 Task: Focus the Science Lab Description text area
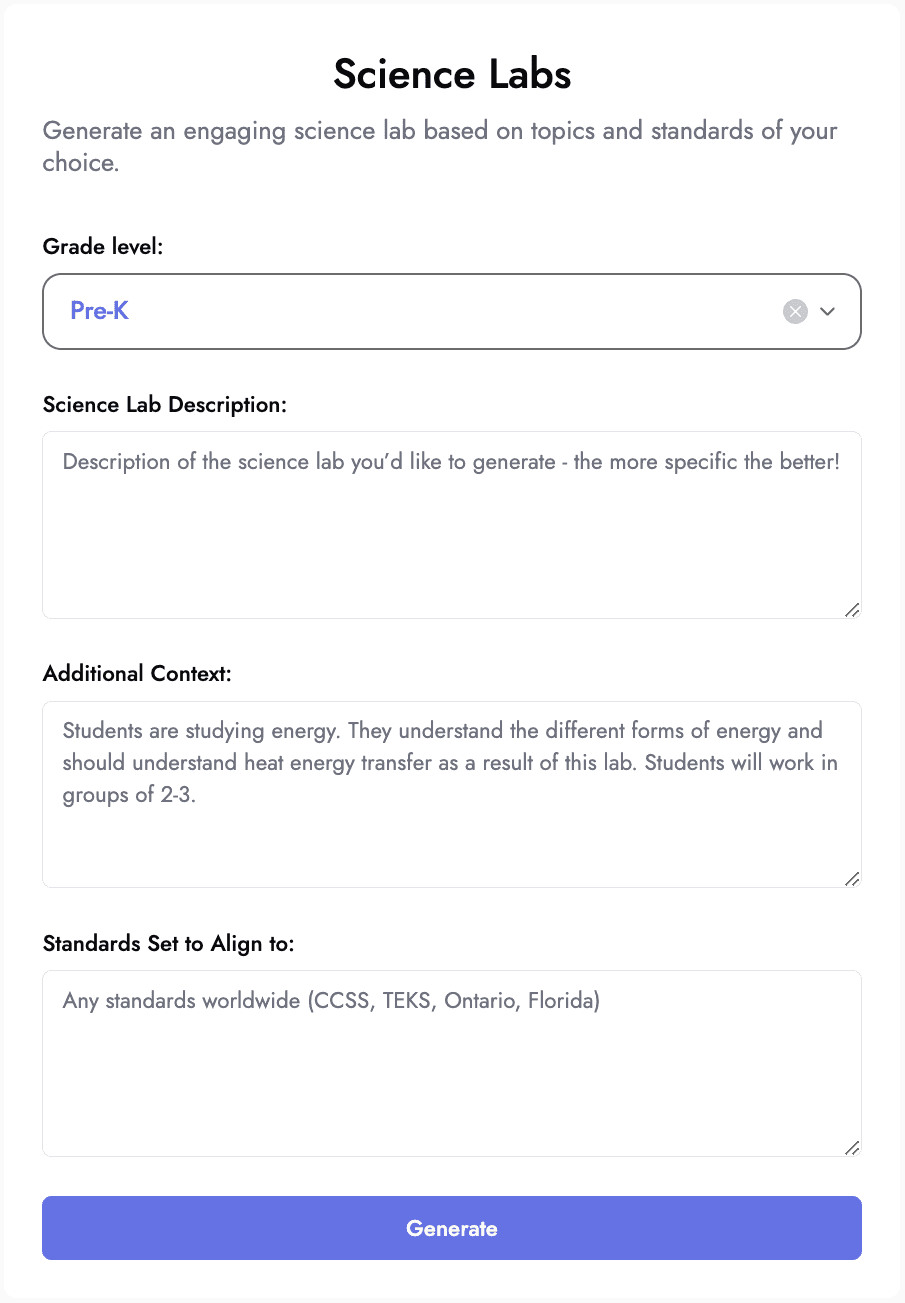(x=452, y=525)
